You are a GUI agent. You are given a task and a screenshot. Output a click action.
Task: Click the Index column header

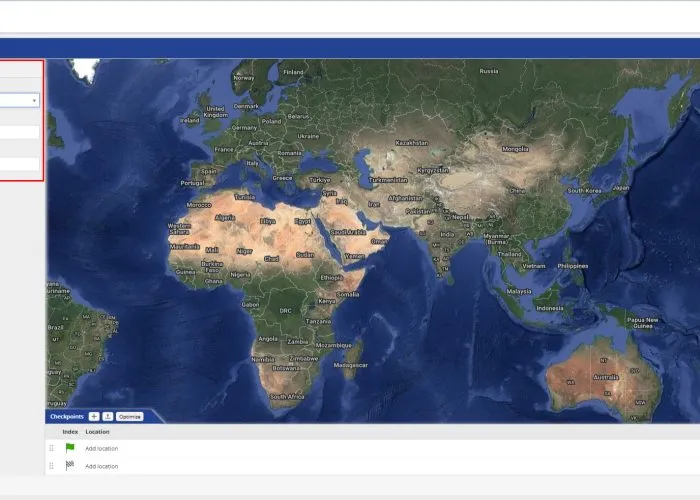pos(70,432)
